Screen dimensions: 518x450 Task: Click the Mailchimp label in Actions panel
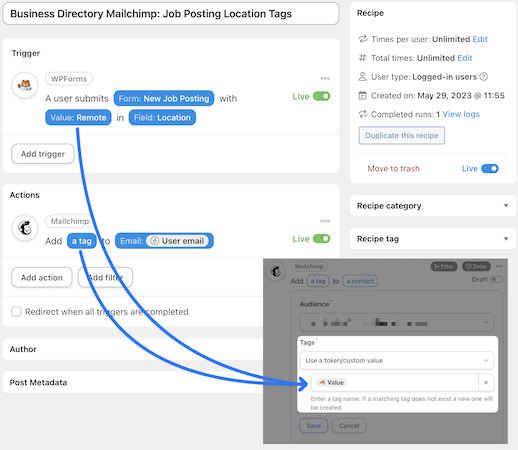[x=70, y=221]
